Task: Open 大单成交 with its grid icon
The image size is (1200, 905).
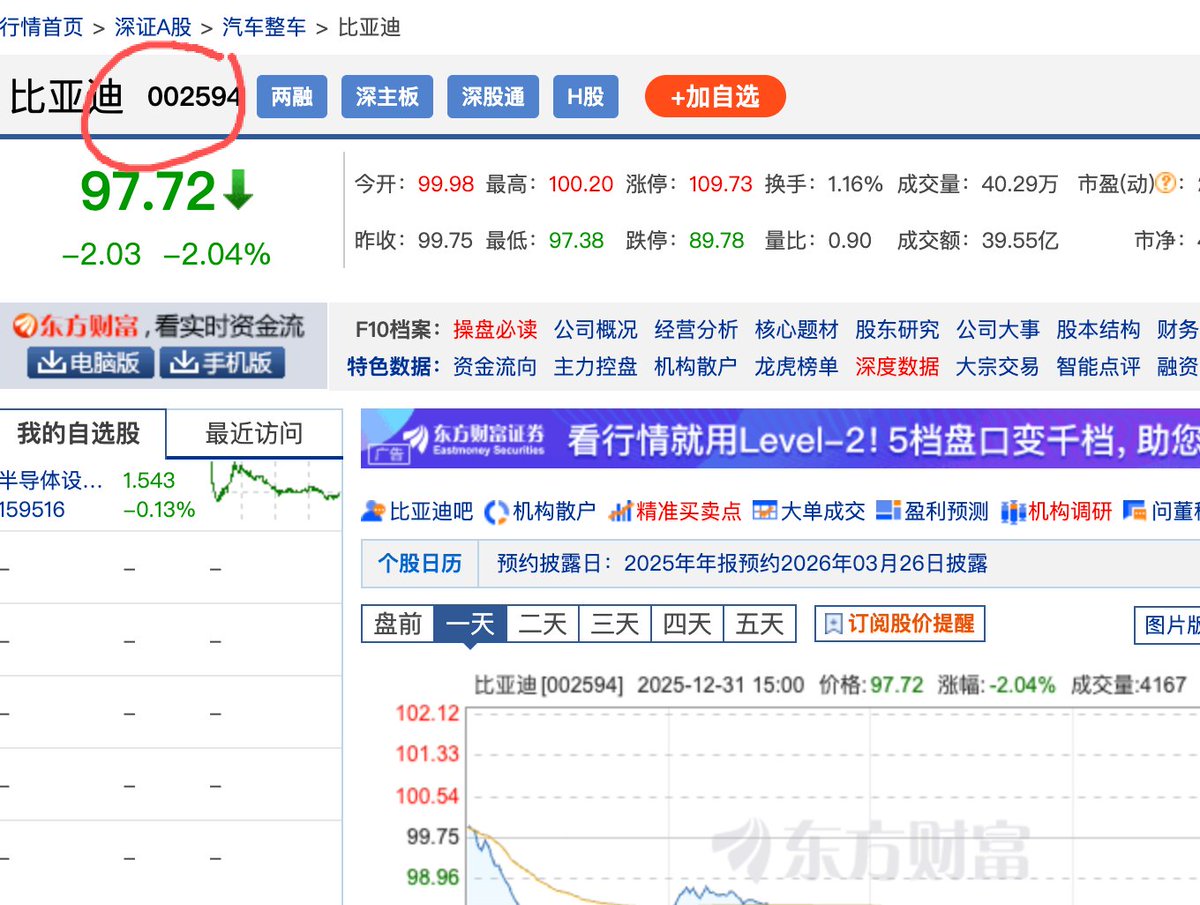Action: pyautogui.click(x=768, y=511)
